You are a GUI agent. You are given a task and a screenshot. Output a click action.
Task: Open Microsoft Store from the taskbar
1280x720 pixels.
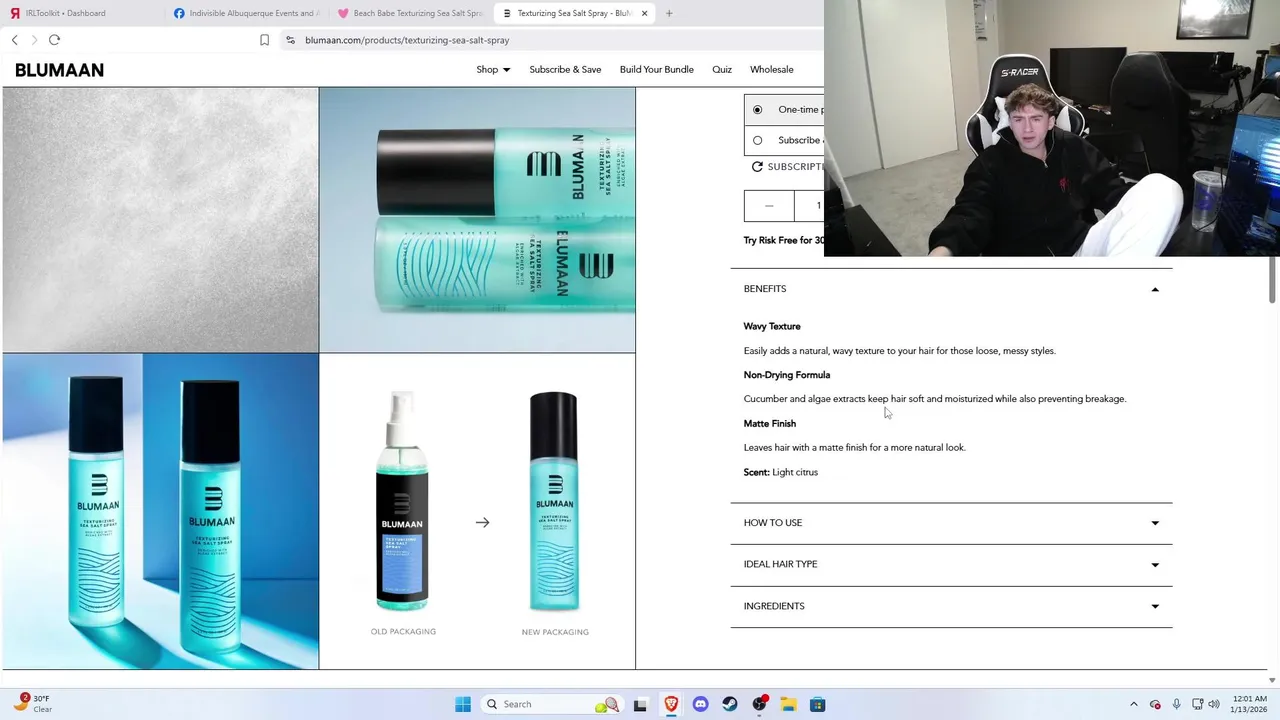point(817,704)
